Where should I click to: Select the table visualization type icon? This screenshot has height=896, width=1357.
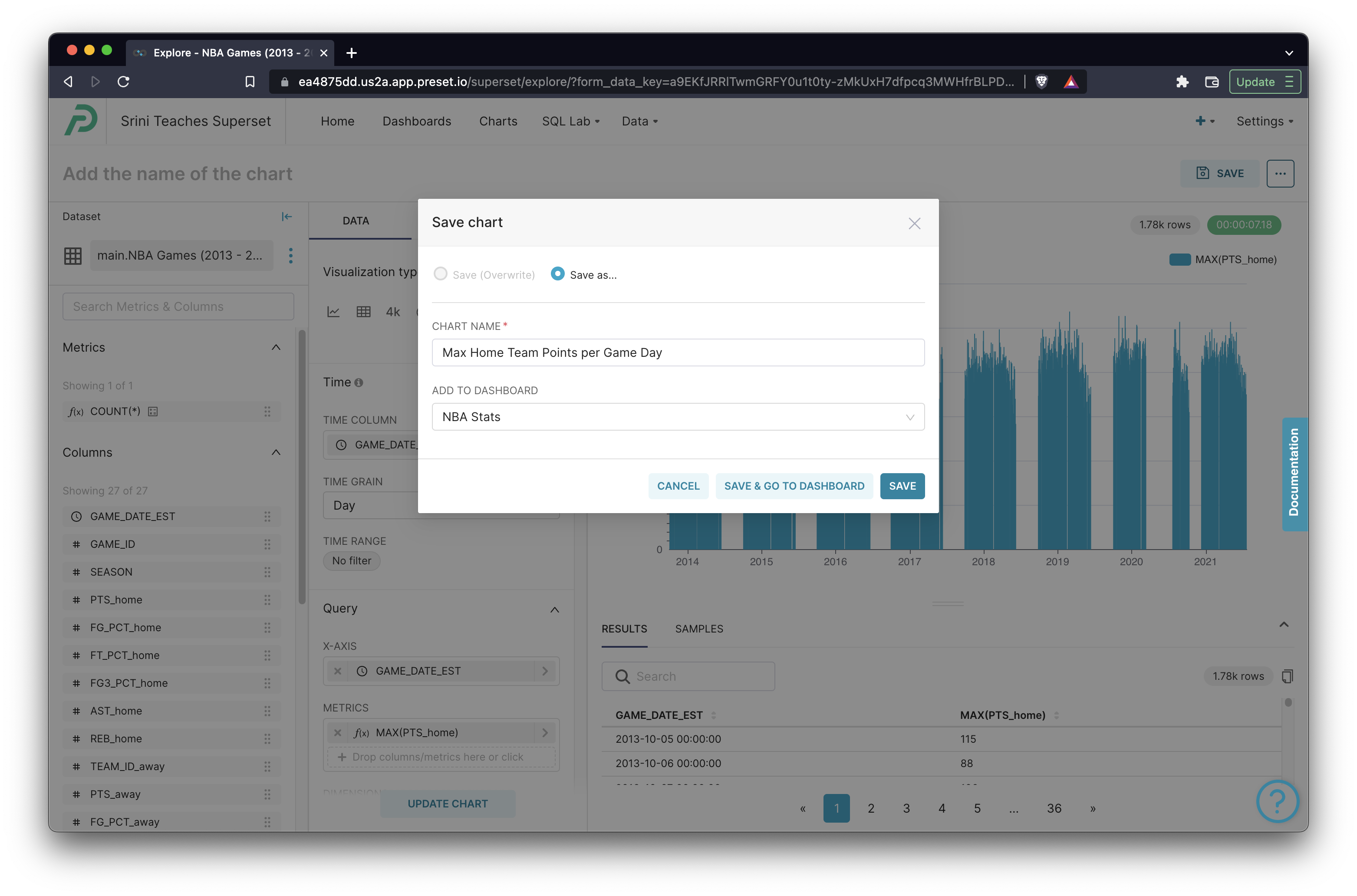(x=363, y=312)
